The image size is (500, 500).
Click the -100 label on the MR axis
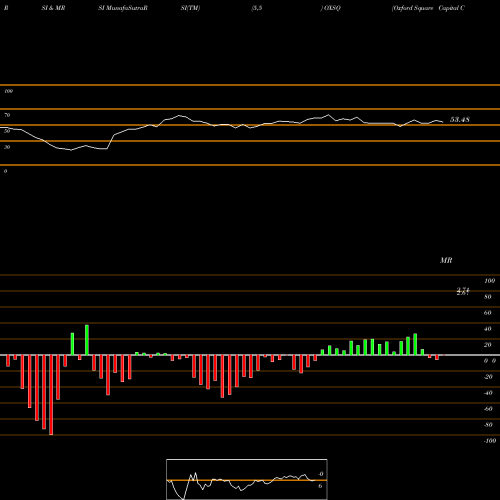tap(490, 441)
